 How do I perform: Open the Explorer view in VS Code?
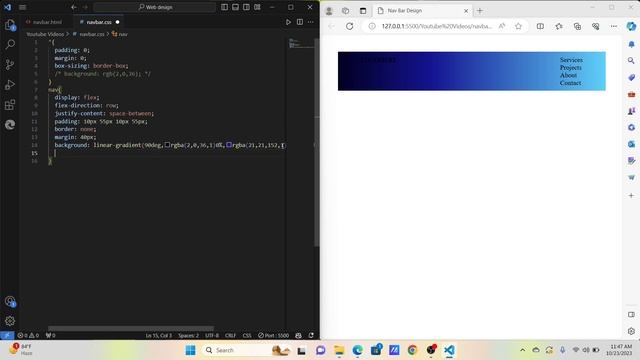pyautogui.click(x=10, y=25)
